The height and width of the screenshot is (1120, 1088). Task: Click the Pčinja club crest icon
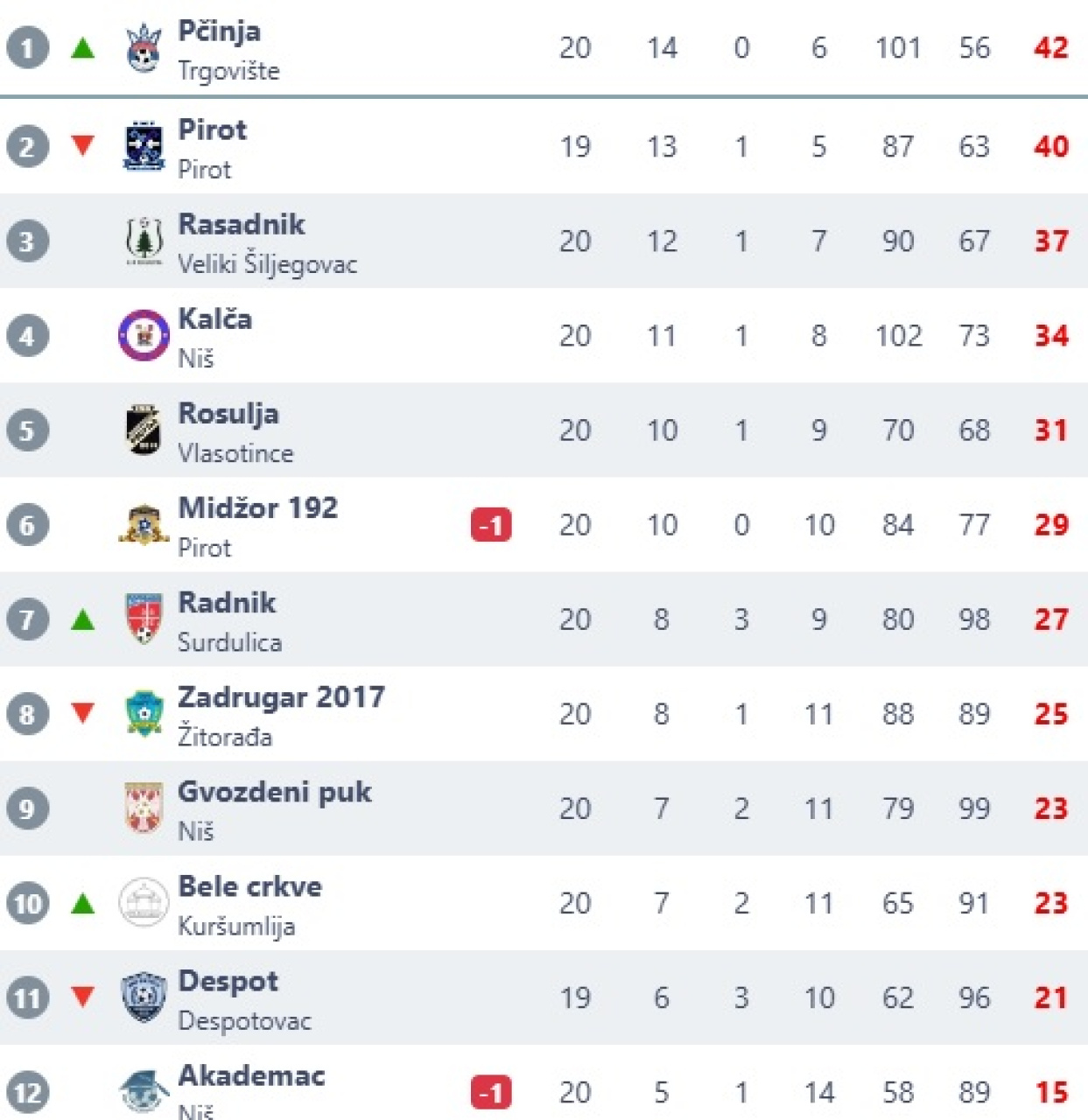point(144,48)
